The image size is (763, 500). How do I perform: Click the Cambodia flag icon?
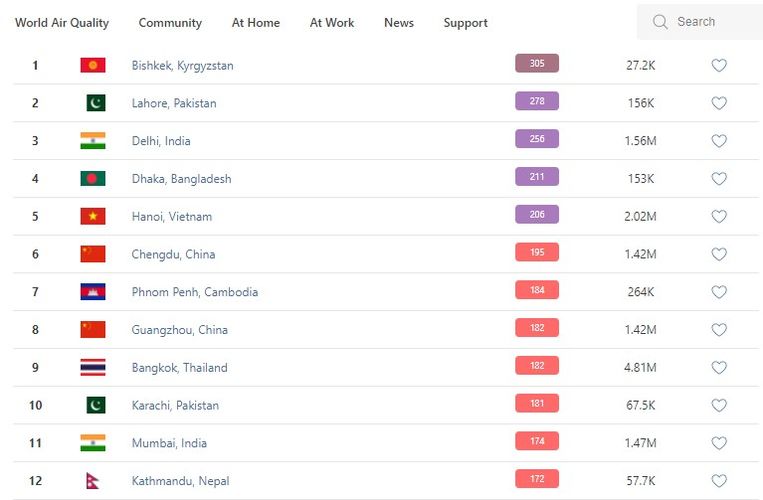[x=93, y=292]
